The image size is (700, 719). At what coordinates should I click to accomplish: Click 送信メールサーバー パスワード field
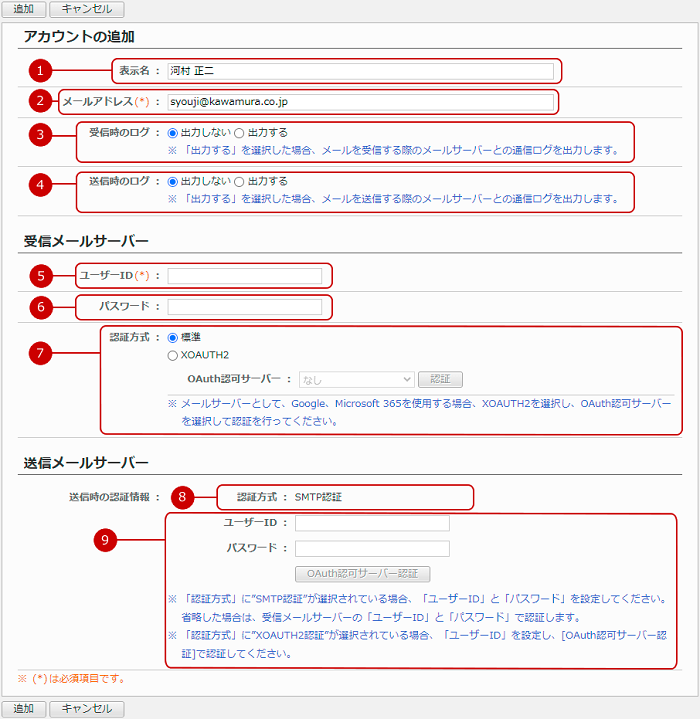[x=372, y=548]
